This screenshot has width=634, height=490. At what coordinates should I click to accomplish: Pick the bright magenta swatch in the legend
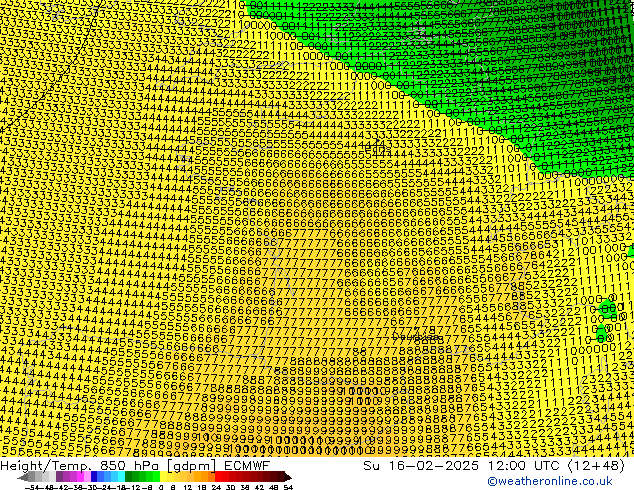[x=80, y=477]
